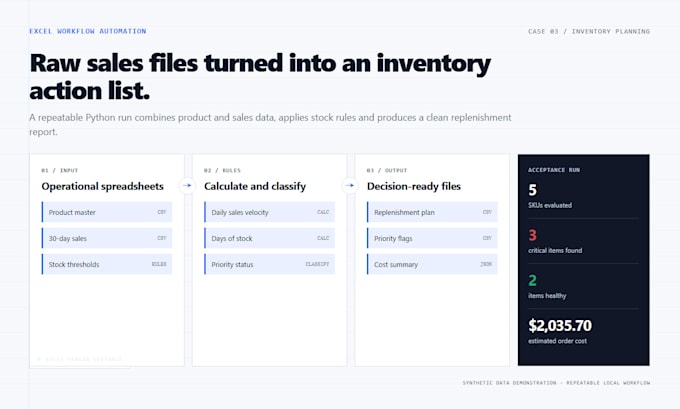Click the green number 2 for healthy items

click(533, 280)
